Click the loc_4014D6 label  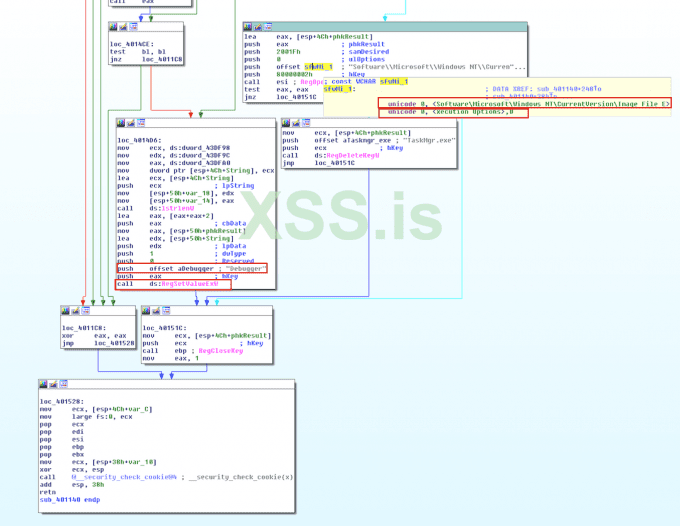pos(140,140)
